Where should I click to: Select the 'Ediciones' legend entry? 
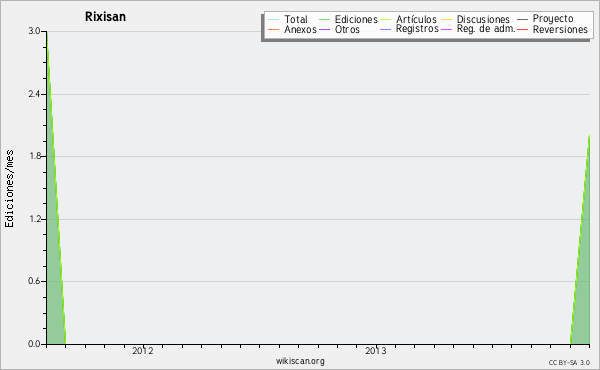pos(356,19)
